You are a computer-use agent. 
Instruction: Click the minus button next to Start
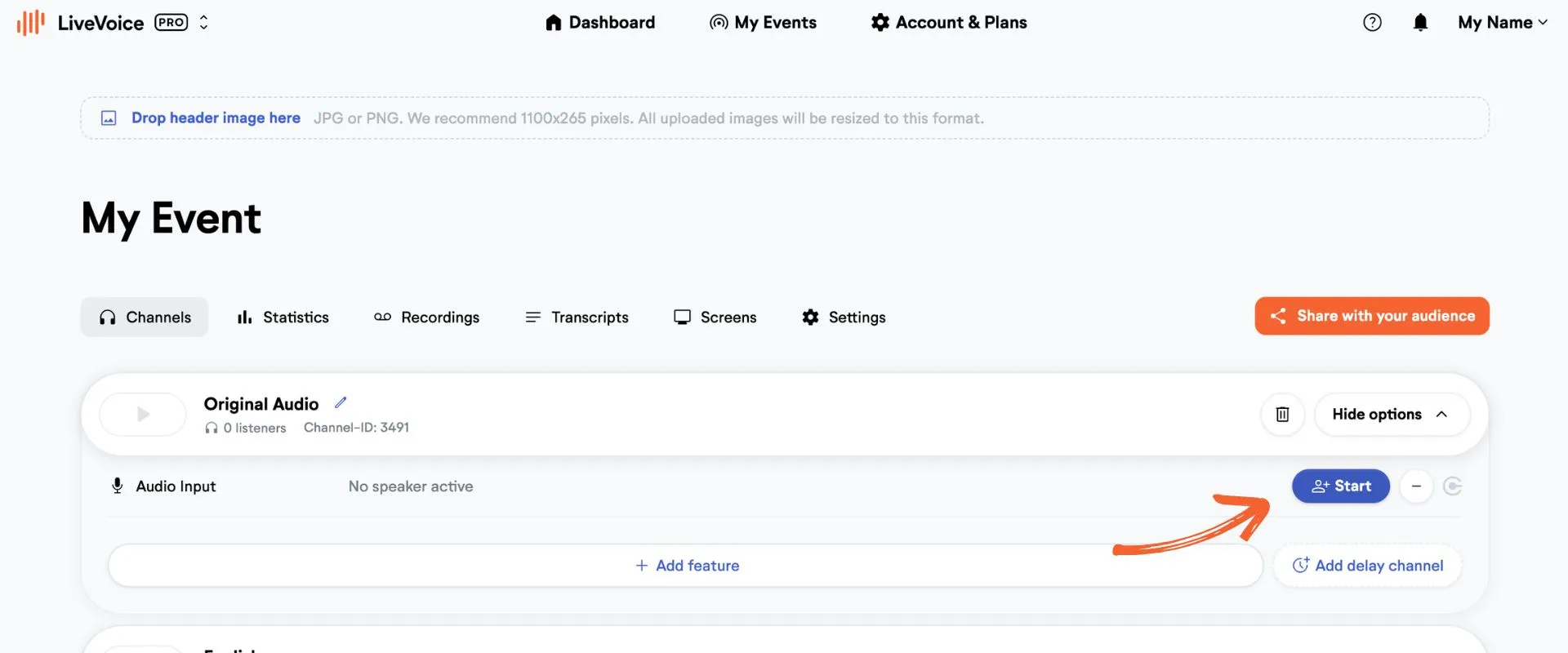pos(1417,486)
